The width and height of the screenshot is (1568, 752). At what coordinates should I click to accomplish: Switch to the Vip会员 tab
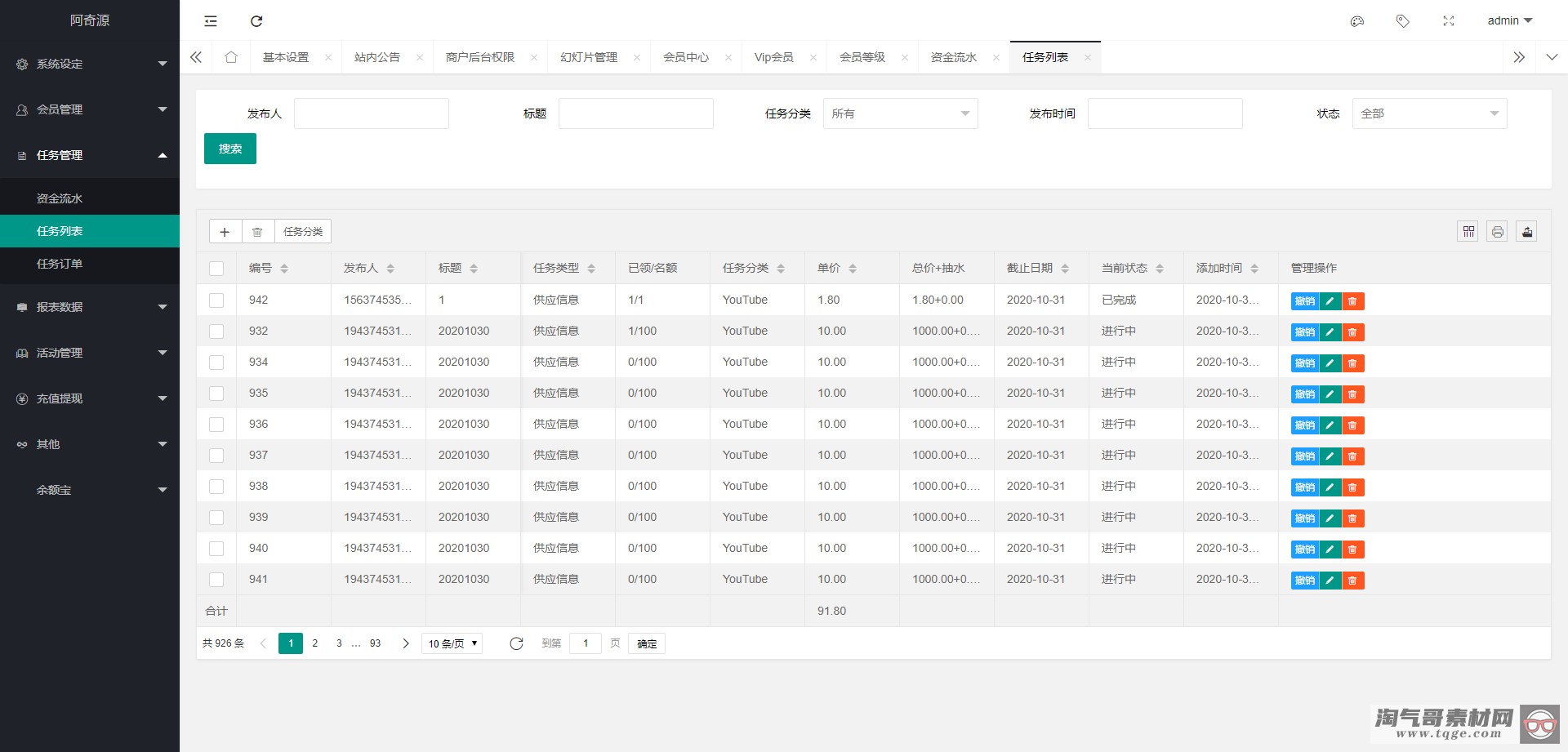coord(773,57)
